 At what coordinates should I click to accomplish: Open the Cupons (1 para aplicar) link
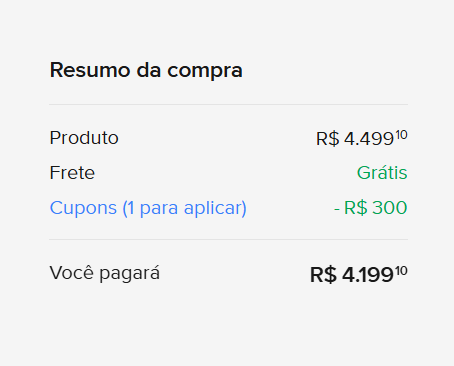point(148,208)
